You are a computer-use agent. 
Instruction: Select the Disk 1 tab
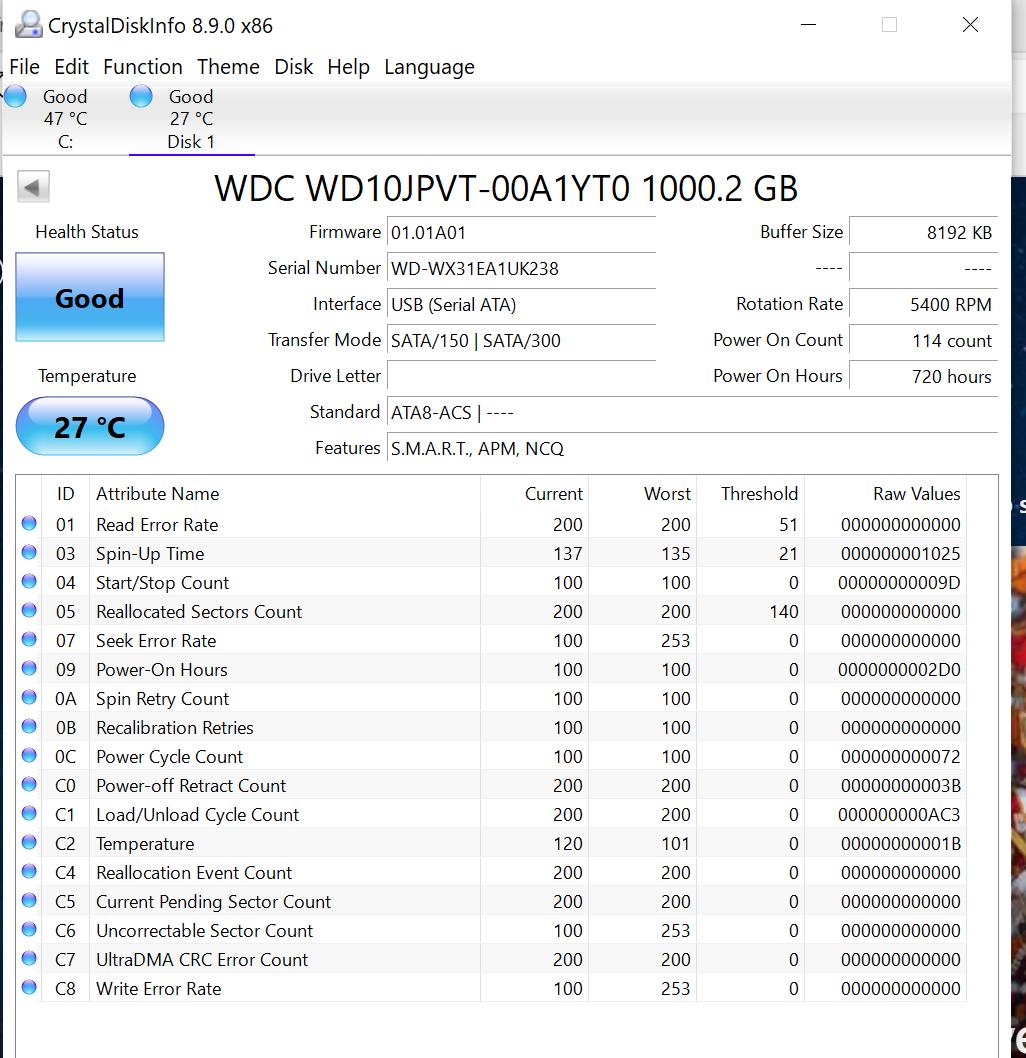192,119
